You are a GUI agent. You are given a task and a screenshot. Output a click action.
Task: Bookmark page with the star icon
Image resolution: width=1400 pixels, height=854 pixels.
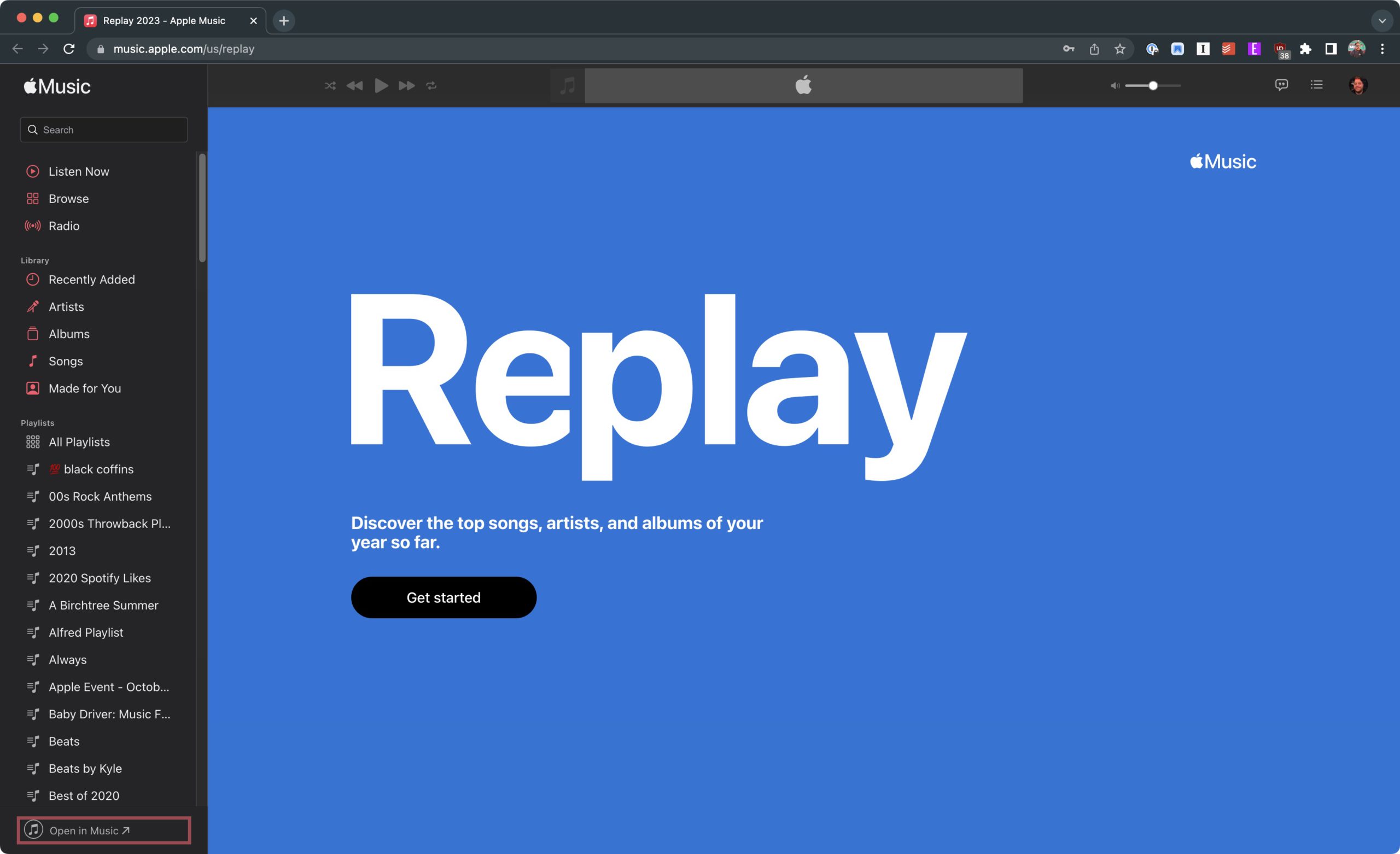[x=1120, y=49]
